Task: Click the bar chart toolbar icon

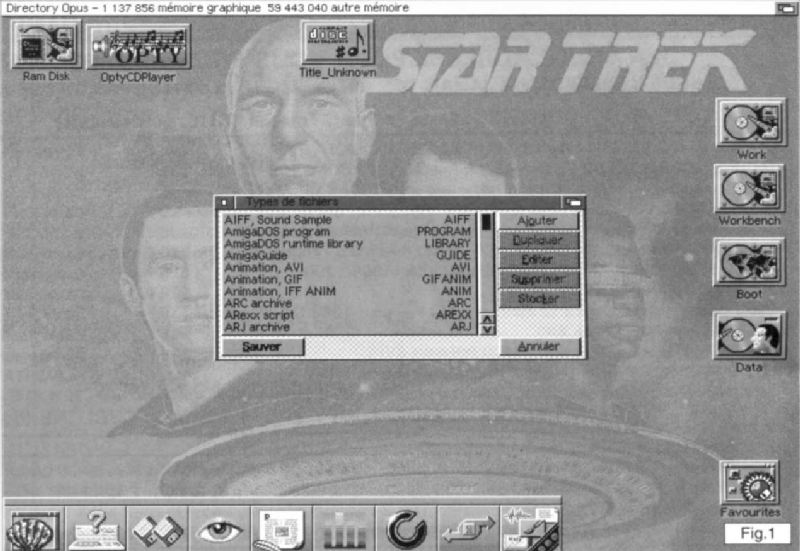Action: coord(344,529)
